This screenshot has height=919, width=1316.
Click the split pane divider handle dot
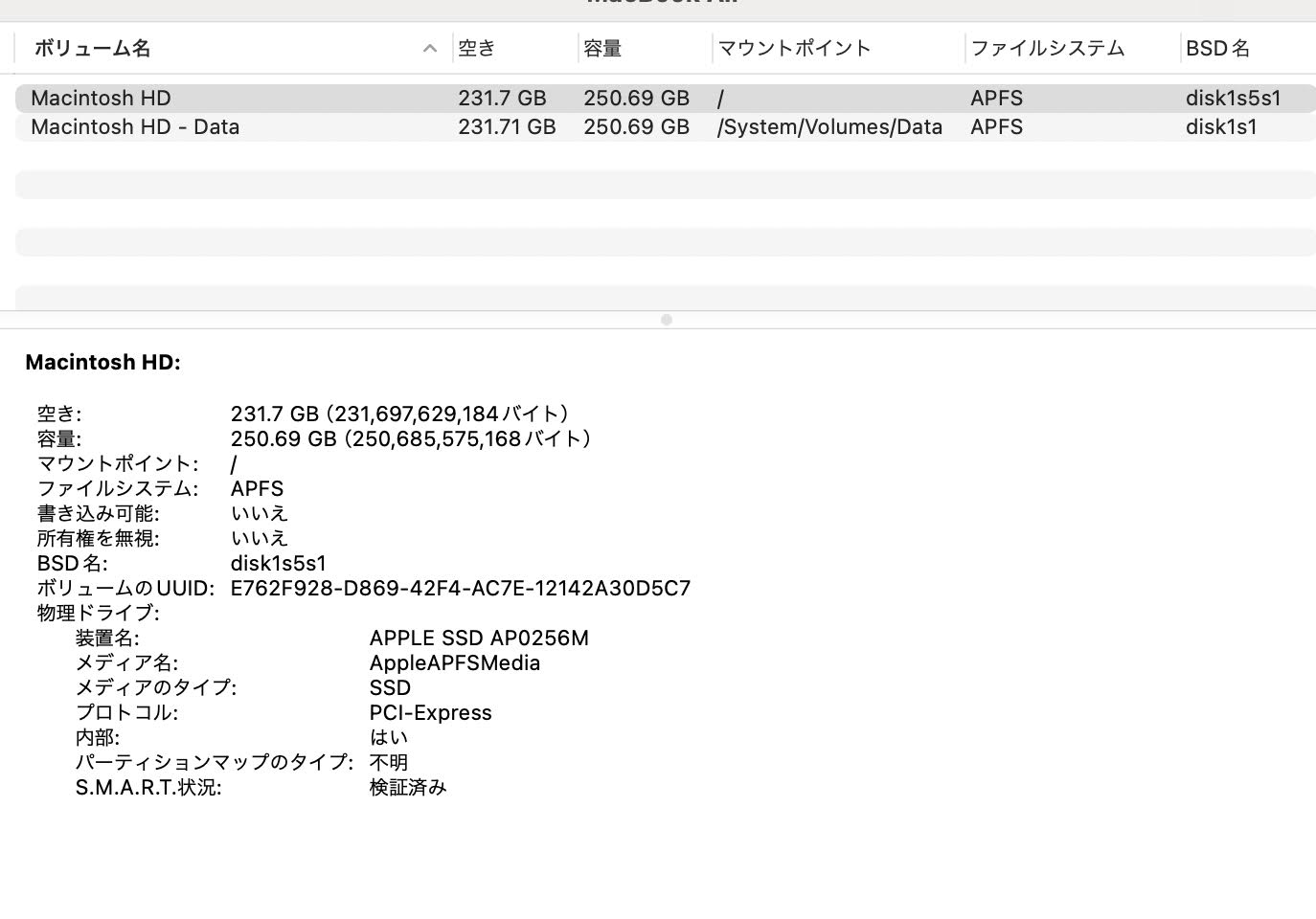(x=667, y=320)
